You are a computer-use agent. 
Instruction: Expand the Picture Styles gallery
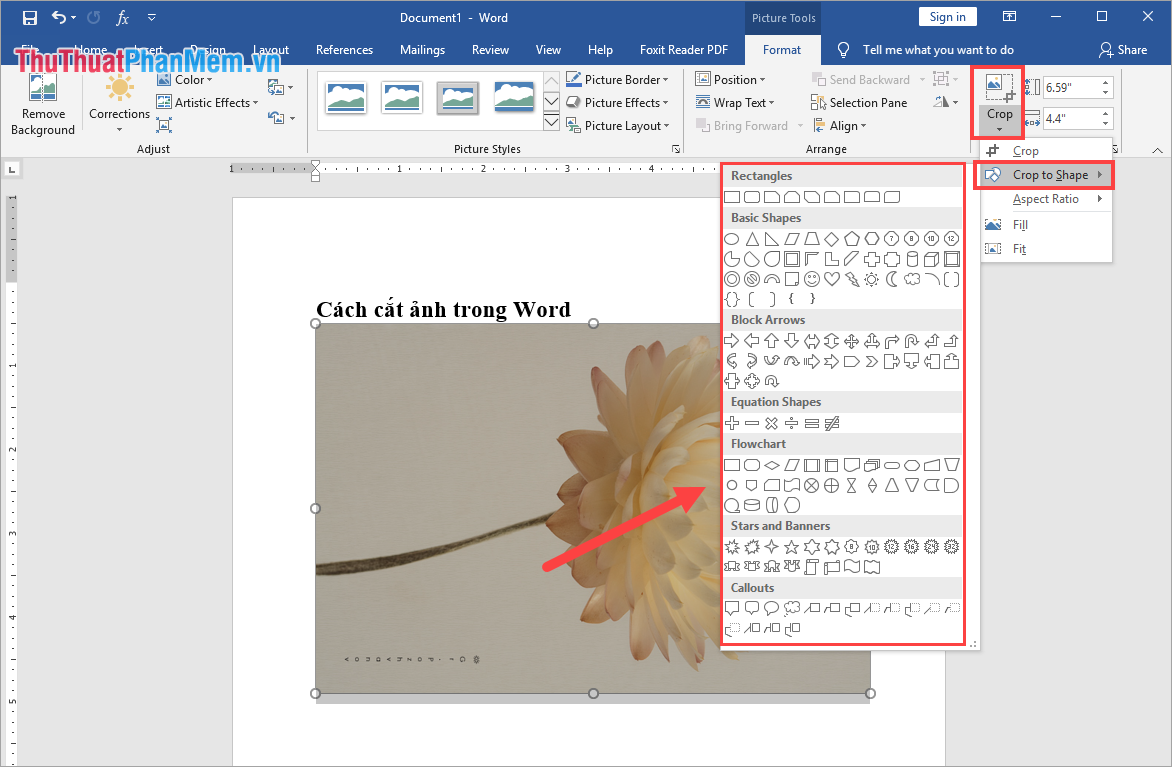click(551, 123)
